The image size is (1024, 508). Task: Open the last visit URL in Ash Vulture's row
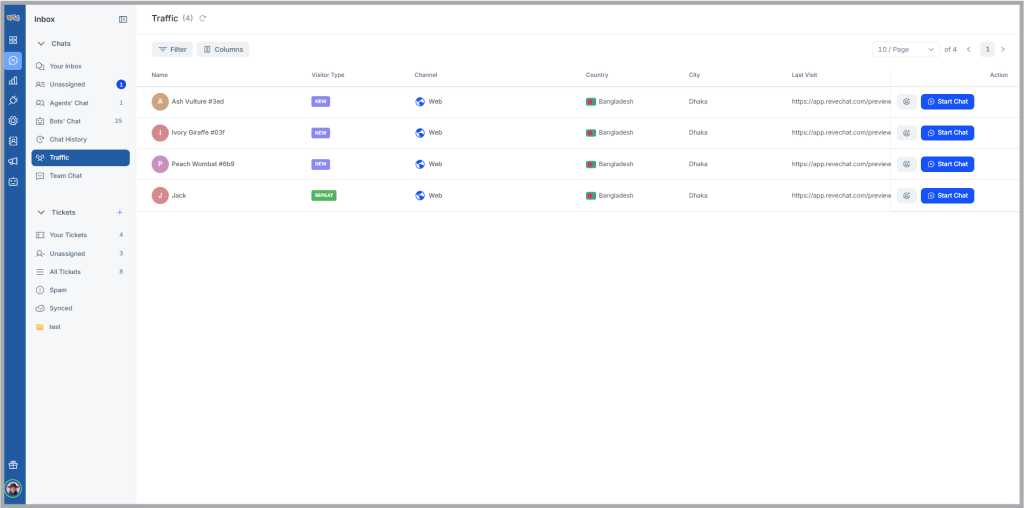(841, 102)
